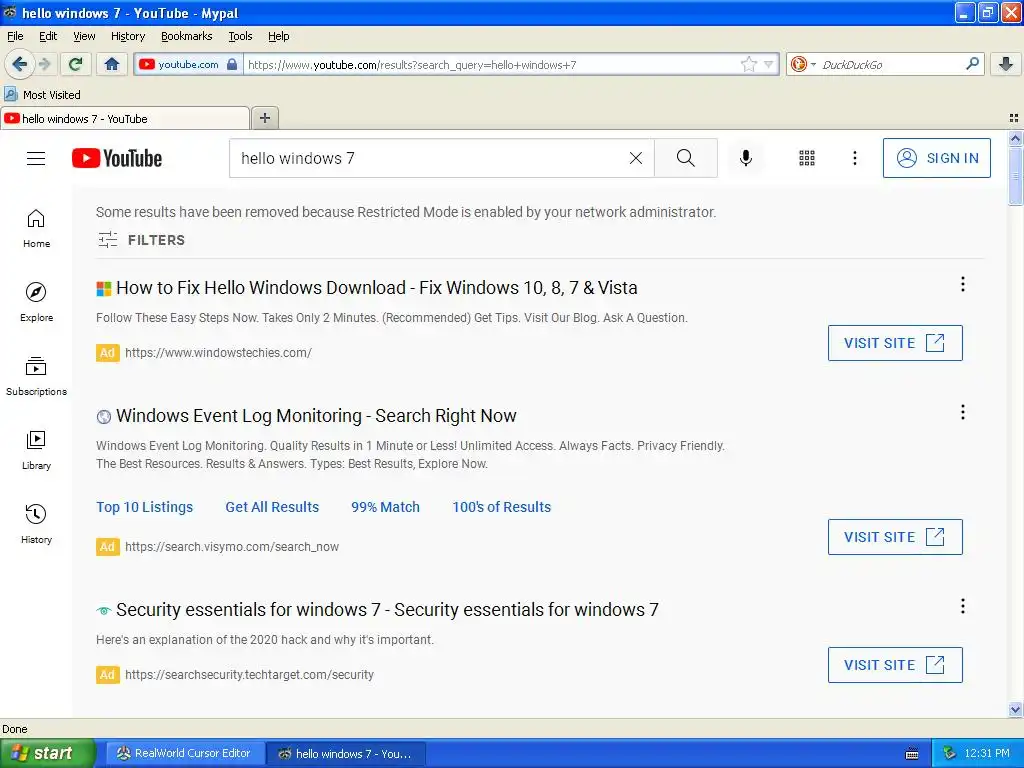Click the browser URL address field
Viewport: 1024px width, 768px height.
tap(491, 65)
